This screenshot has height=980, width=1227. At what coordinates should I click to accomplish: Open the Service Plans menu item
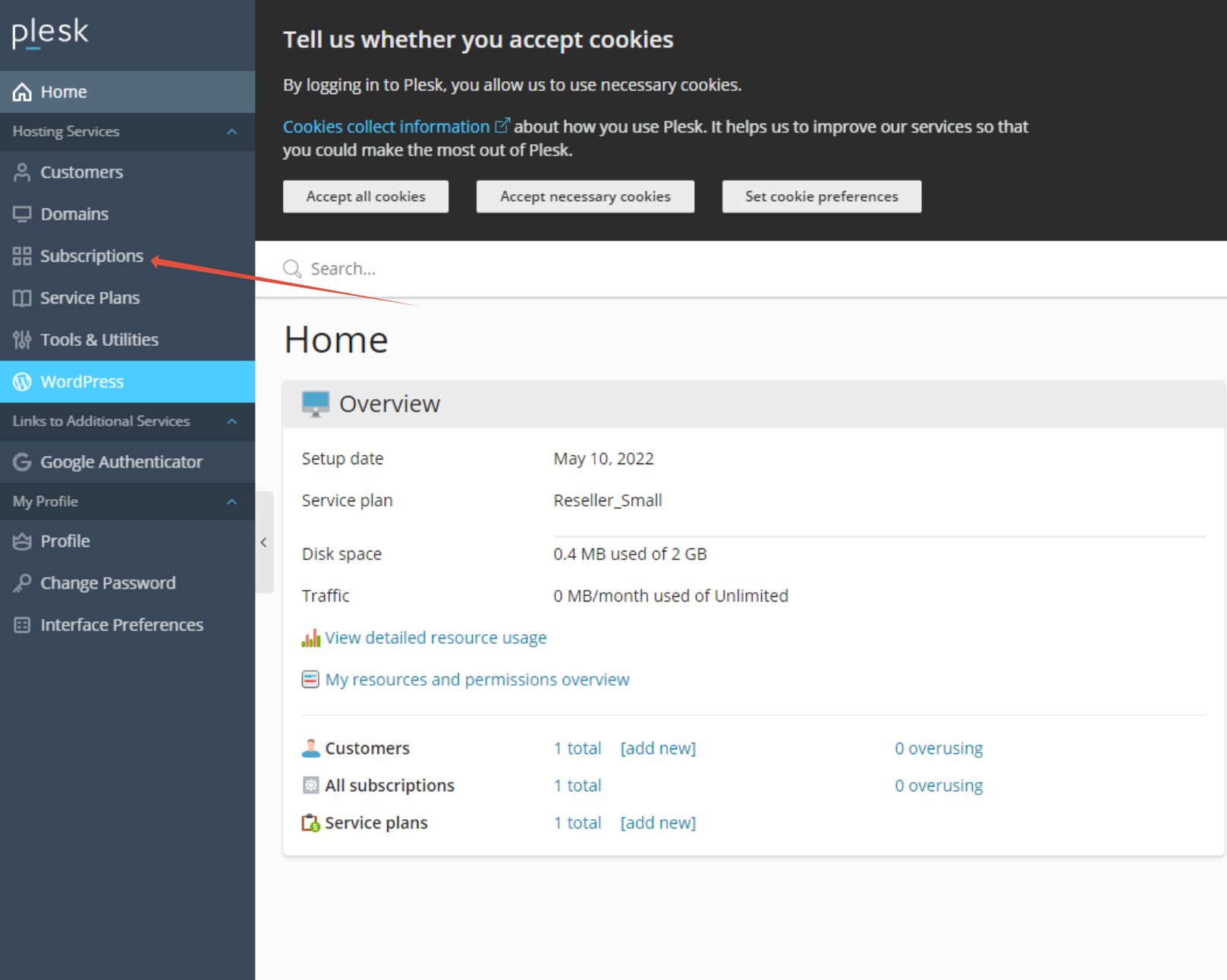click(x=127, y=297)
